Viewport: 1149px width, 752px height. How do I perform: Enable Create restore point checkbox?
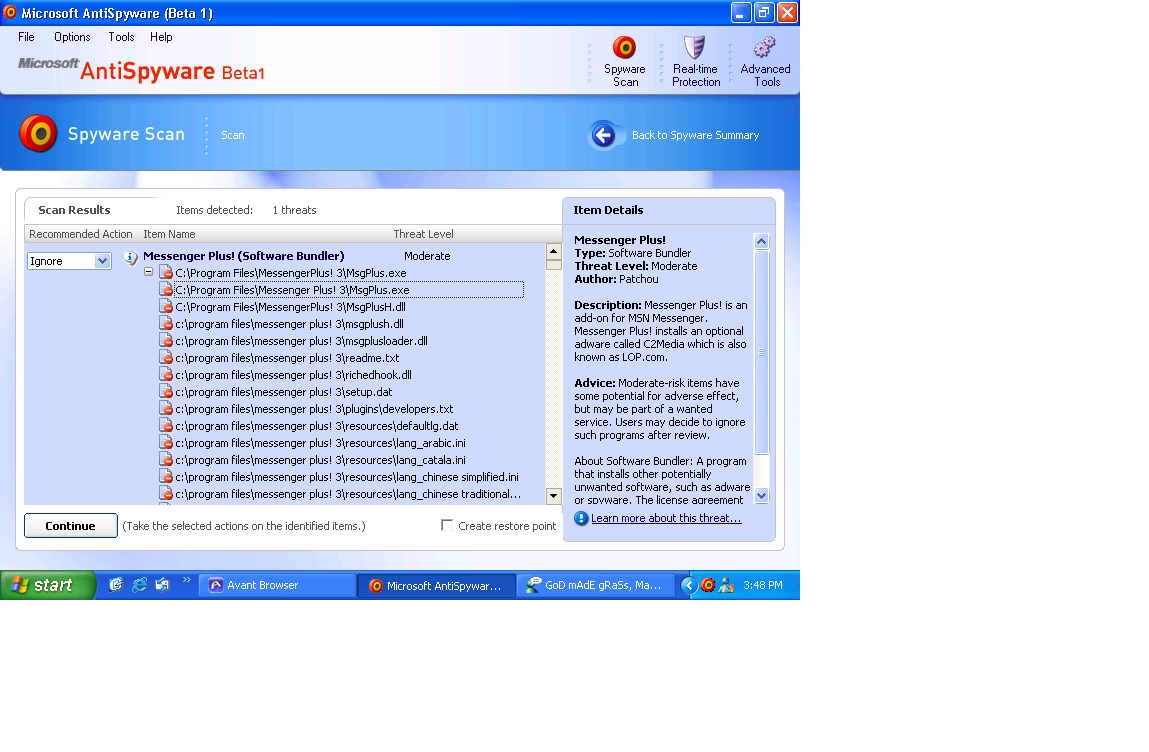click(447, 525)
